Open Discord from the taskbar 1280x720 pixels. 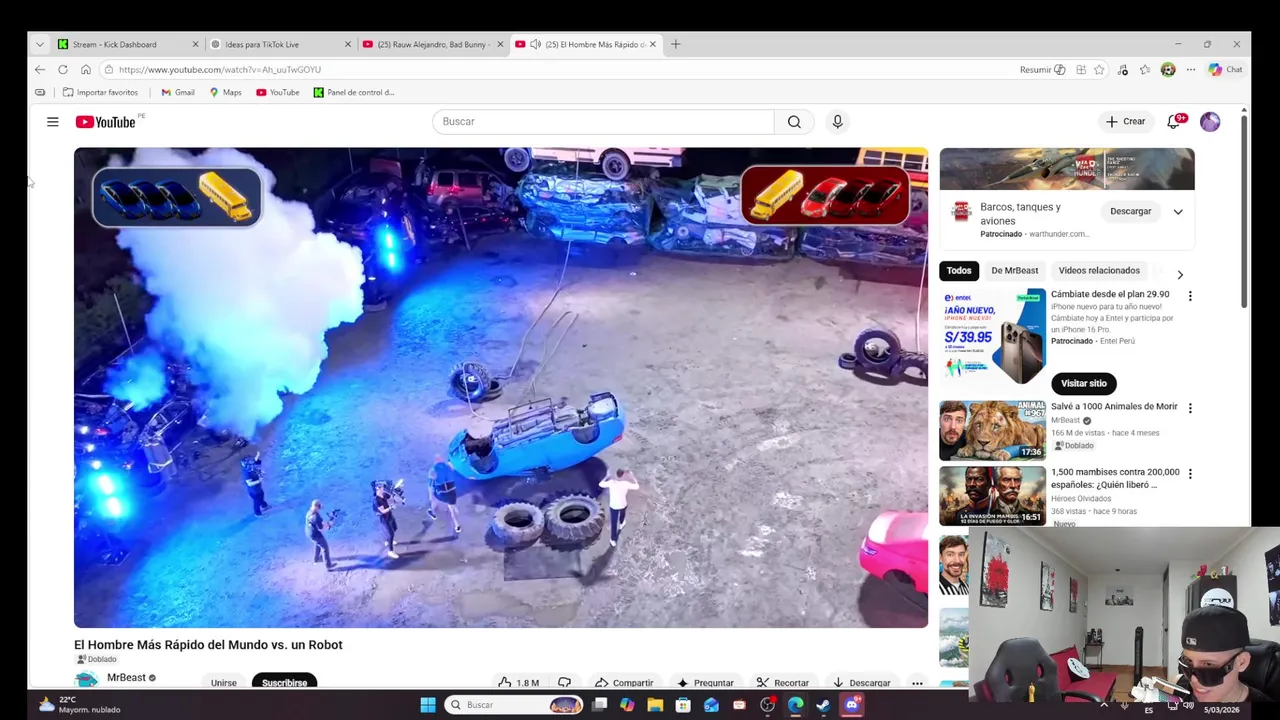click(x=851, y=705)
